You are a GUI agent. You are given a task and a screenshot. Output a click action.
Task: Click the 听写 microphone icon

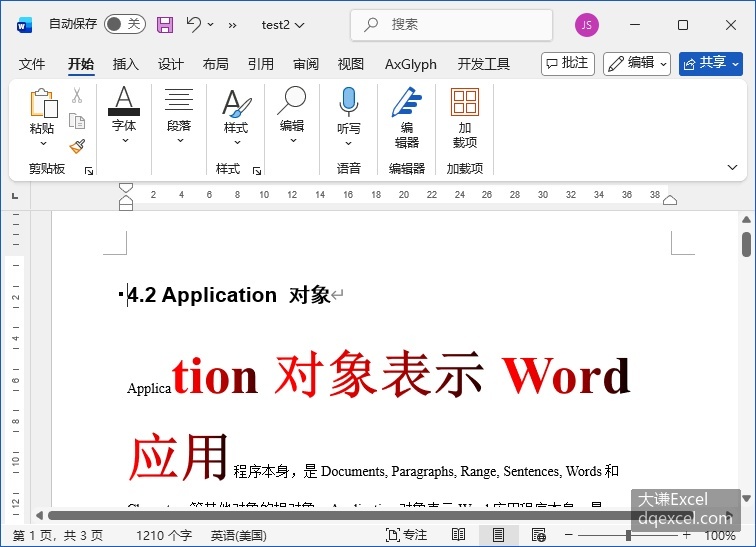(349, 102)
